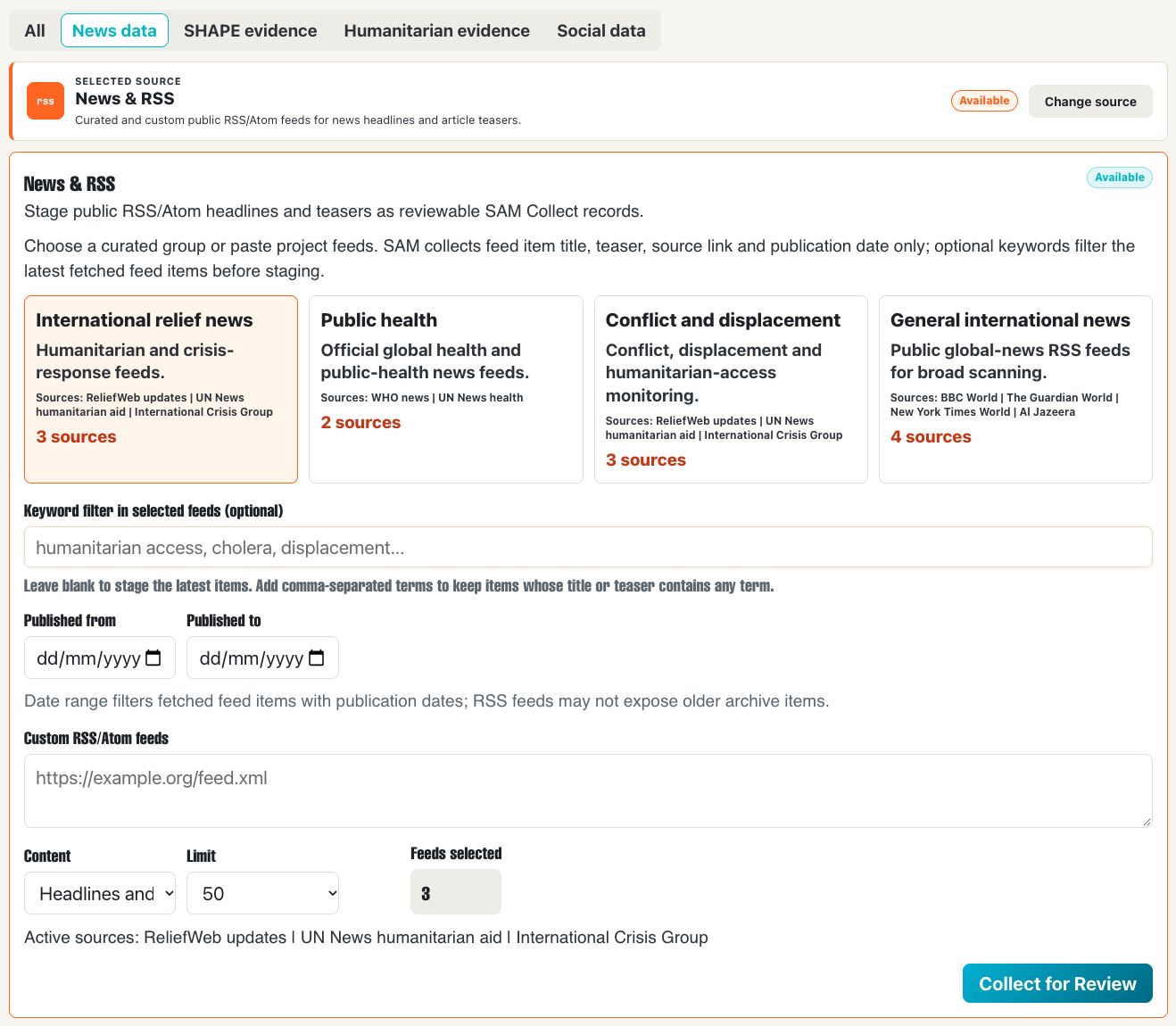Click the orange rss source icon
Screen dimensions: 1176x1026
[x=46, y=101]
